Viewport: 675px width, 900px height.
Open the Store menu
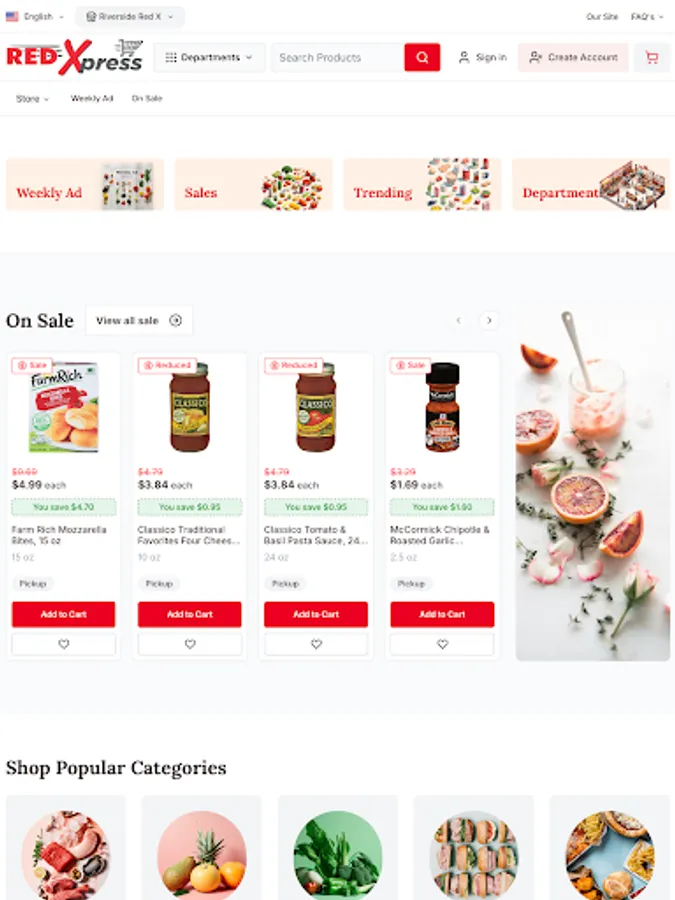click(32, 99)
